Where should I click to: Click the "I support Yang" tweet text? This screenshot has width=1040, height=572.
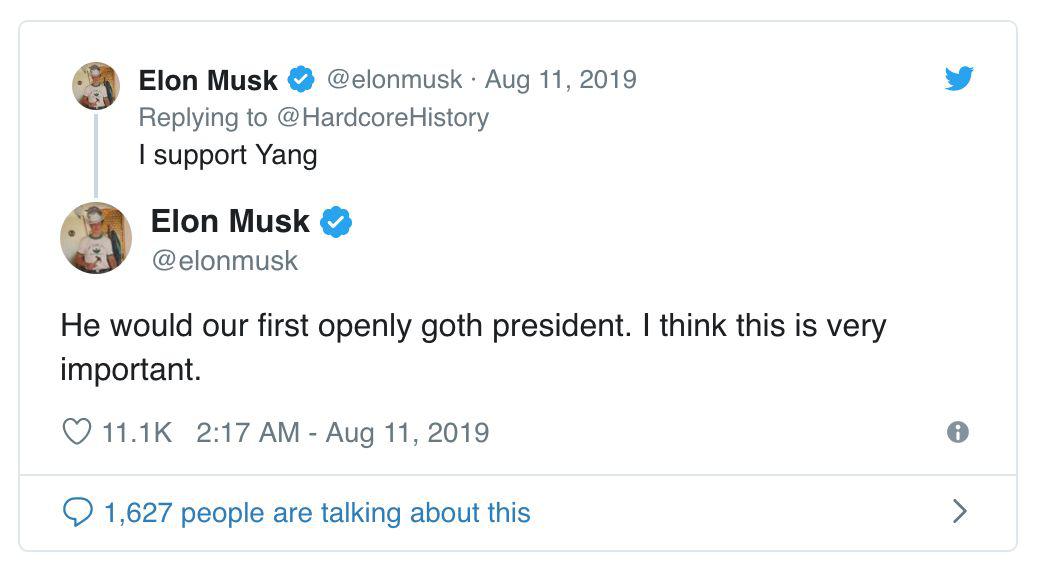[x=228, y=155]
